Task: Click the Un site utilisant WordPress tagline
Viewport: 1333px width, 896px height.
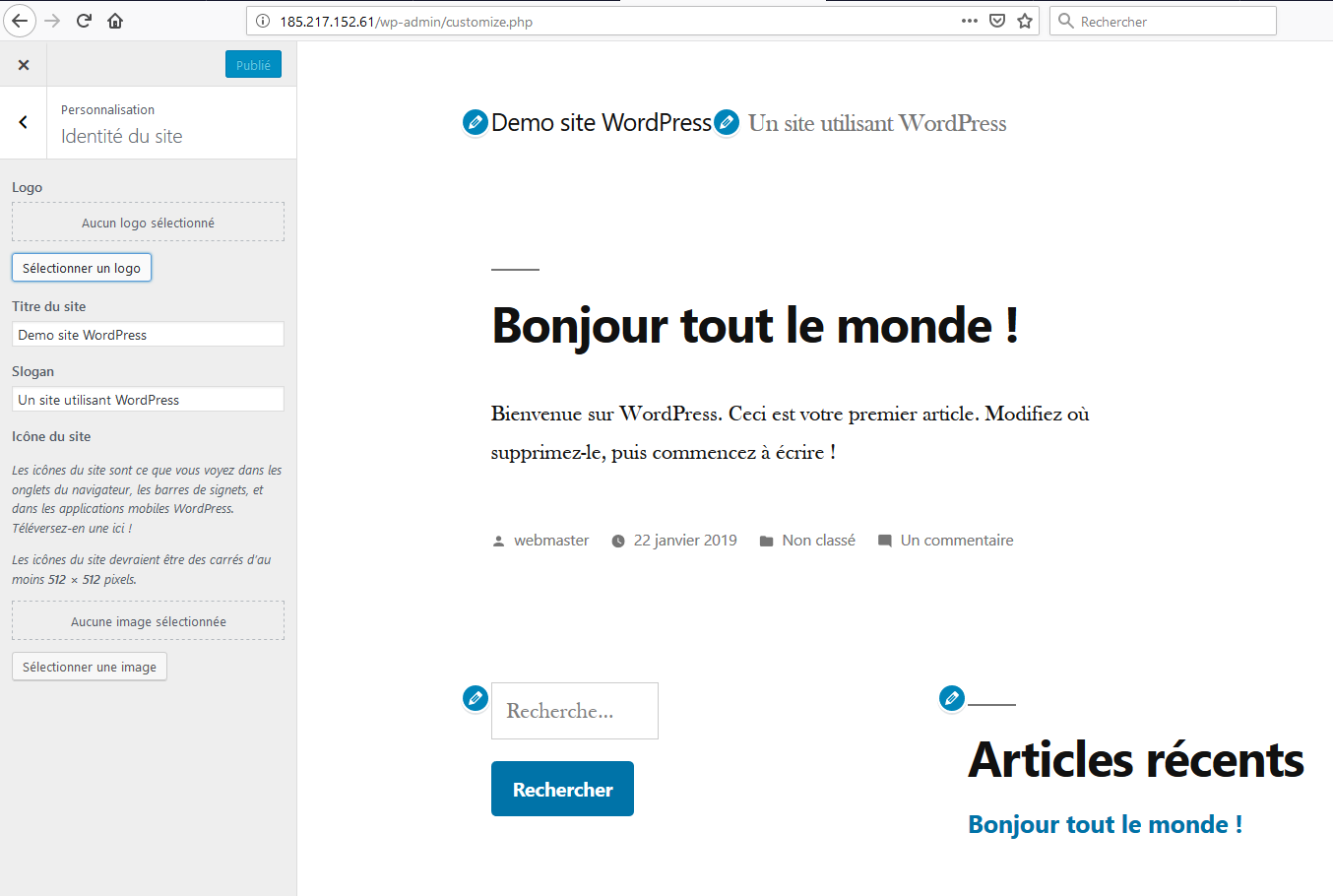Action: (x=877, y=123)
